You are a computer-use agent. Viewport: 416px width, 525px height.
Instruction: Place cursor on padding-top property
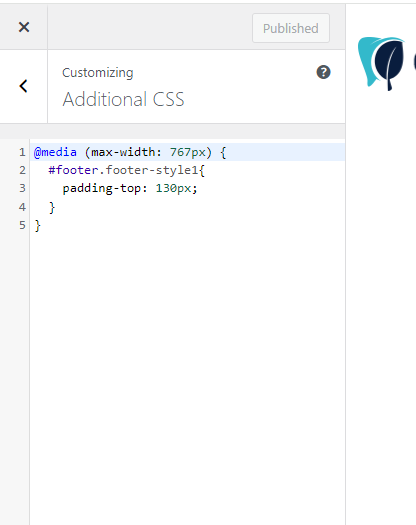click(101, 189)
